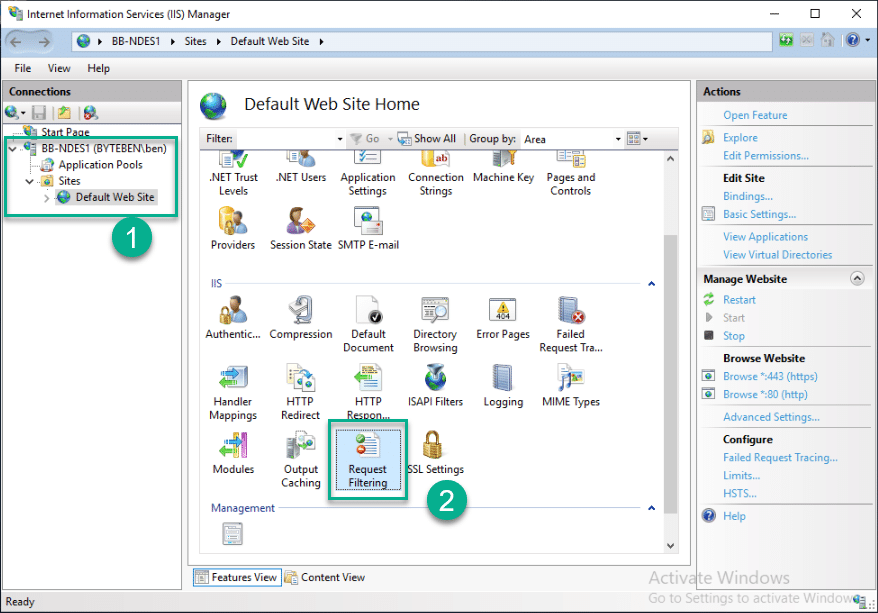Open the Help menu
The image size is (878, 613).
[99, 68]
